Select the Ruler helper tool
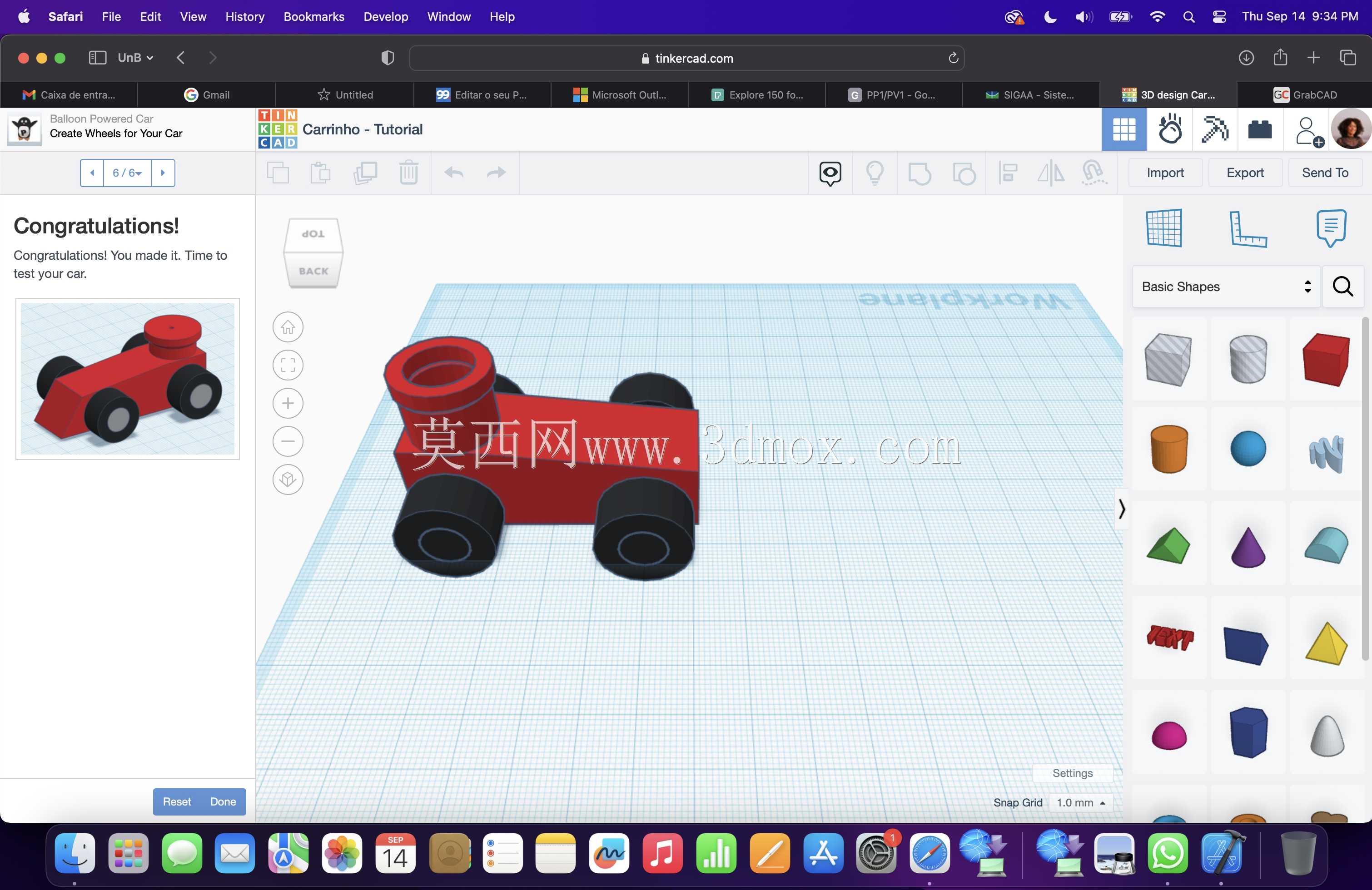1372x890 pixels. 1248,229
